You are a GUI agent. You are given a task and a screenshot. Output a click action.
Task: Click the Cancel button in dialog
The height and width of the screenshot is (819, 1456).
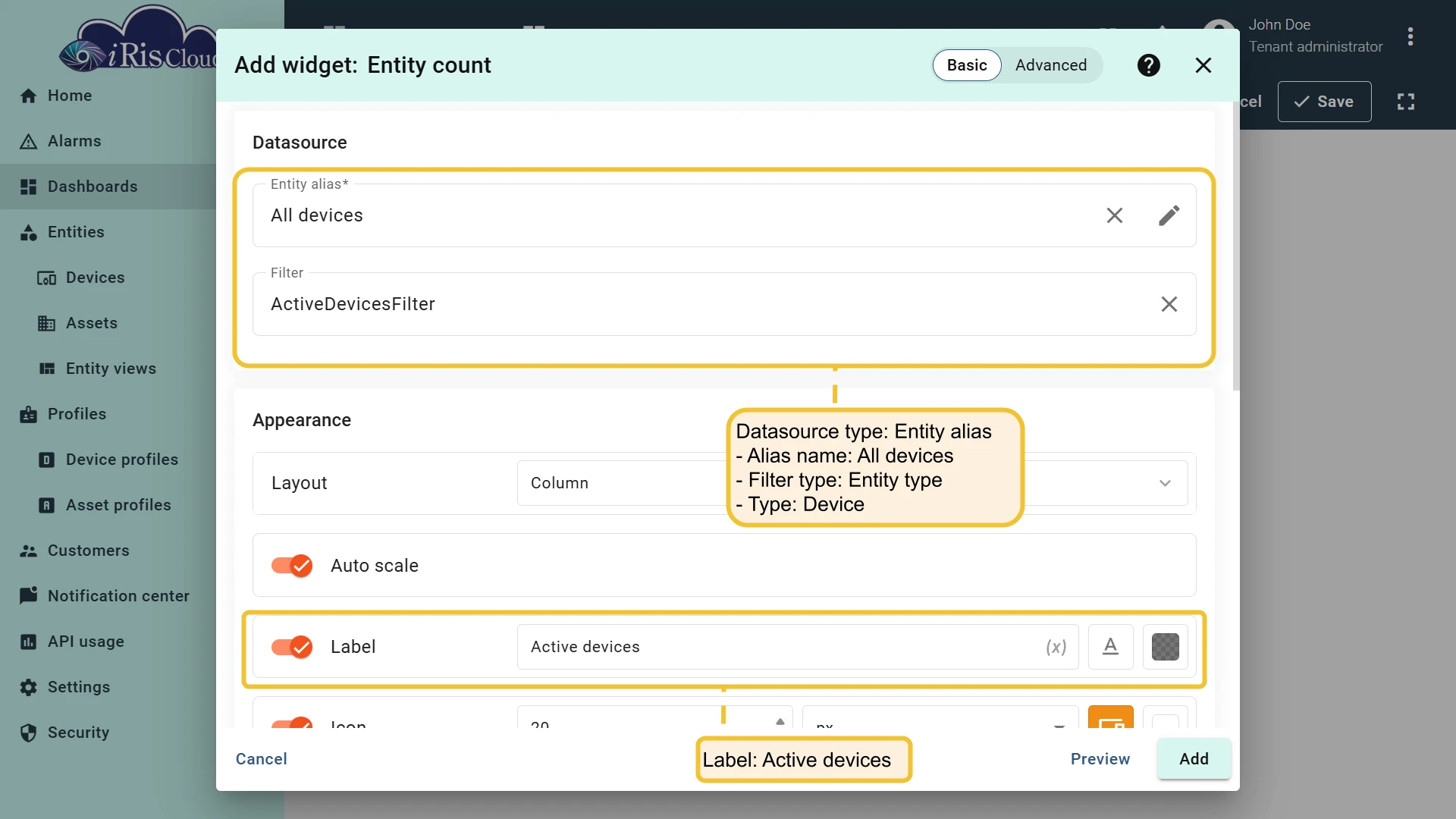[261, 759]
